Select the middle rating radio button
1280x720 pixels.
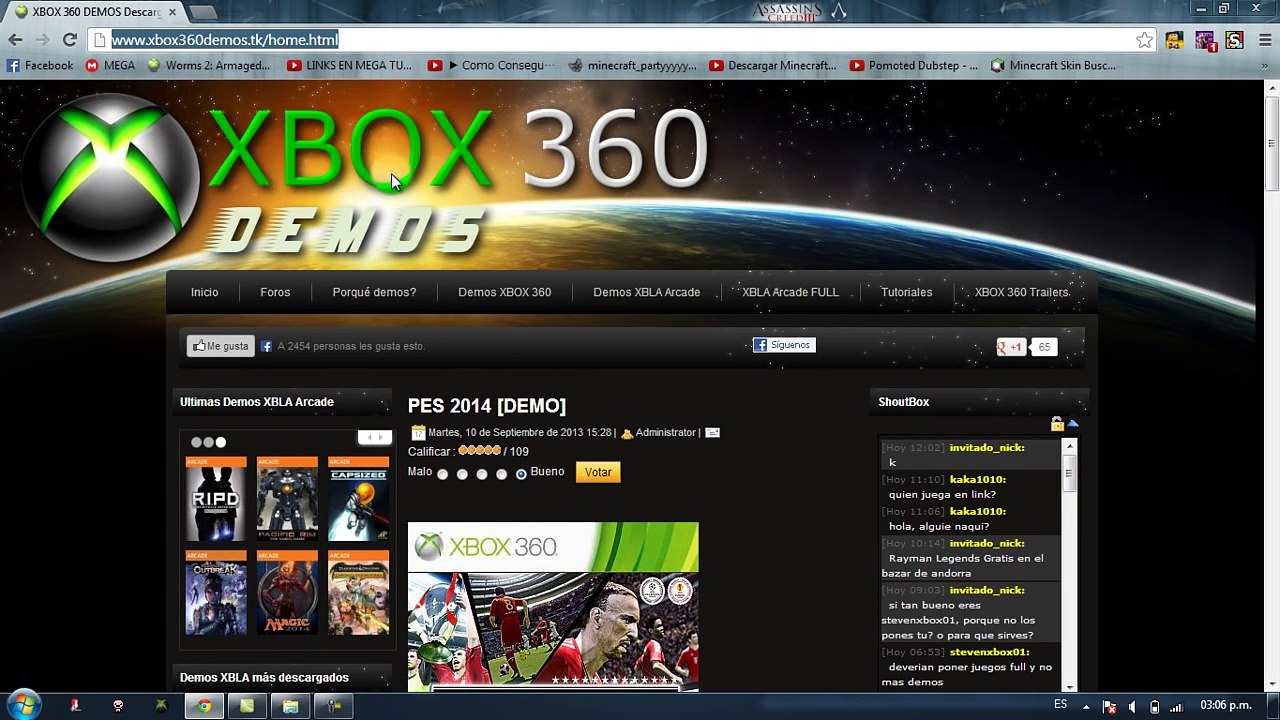(x=482, y=474)
